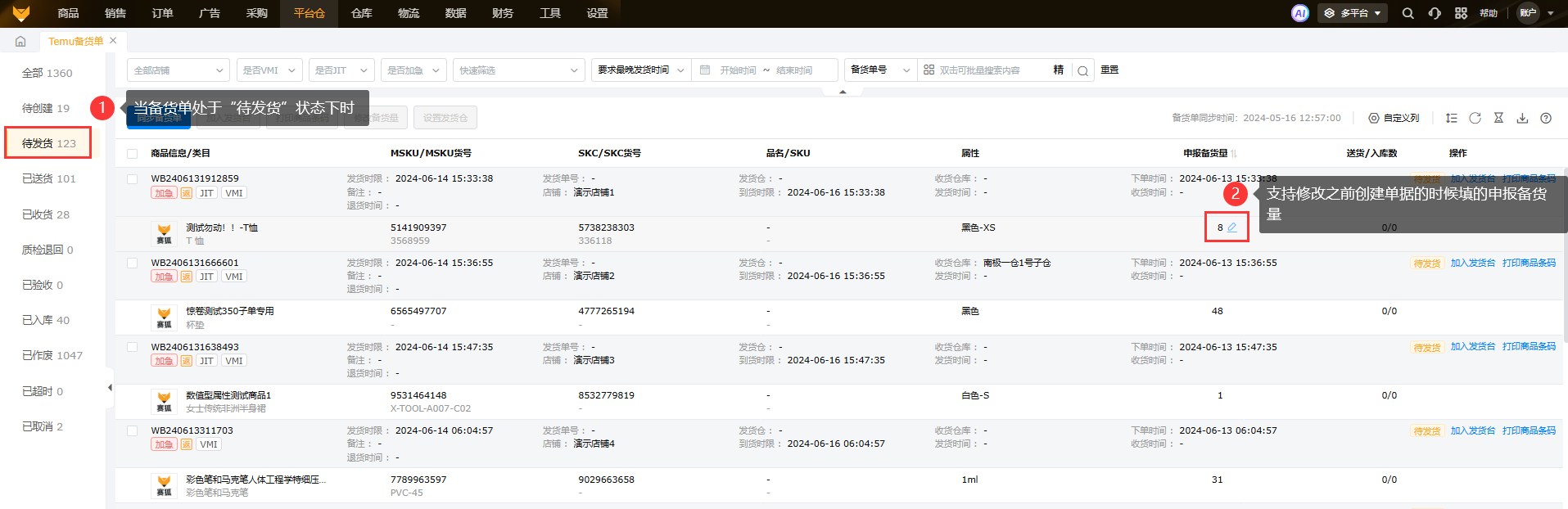Screen dimensions: 1568x509
Task: Check the order WB2406131912859 checkbox
Action: point(132,178)
